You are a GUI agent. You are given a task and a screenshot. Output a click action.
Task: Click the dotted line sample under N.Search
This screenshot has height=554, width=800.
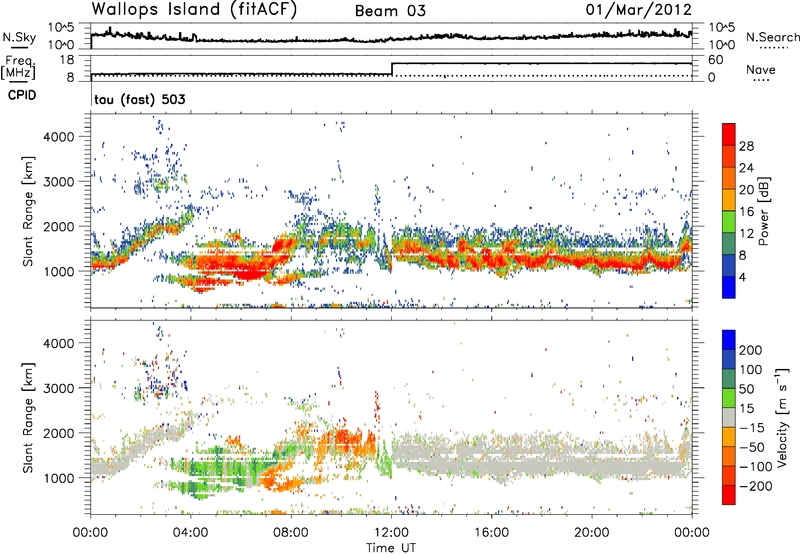774,48
